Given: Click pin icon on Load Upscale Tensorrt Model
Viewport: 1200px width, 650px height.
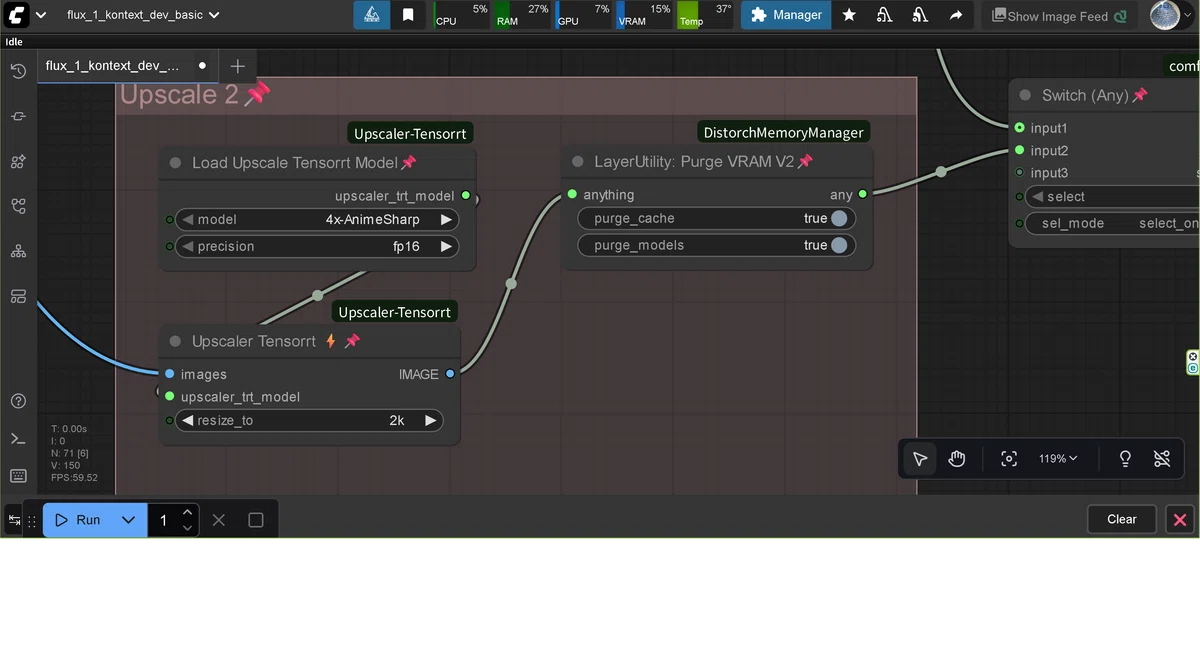Looking at the screenshot, I should coord(409,162).
